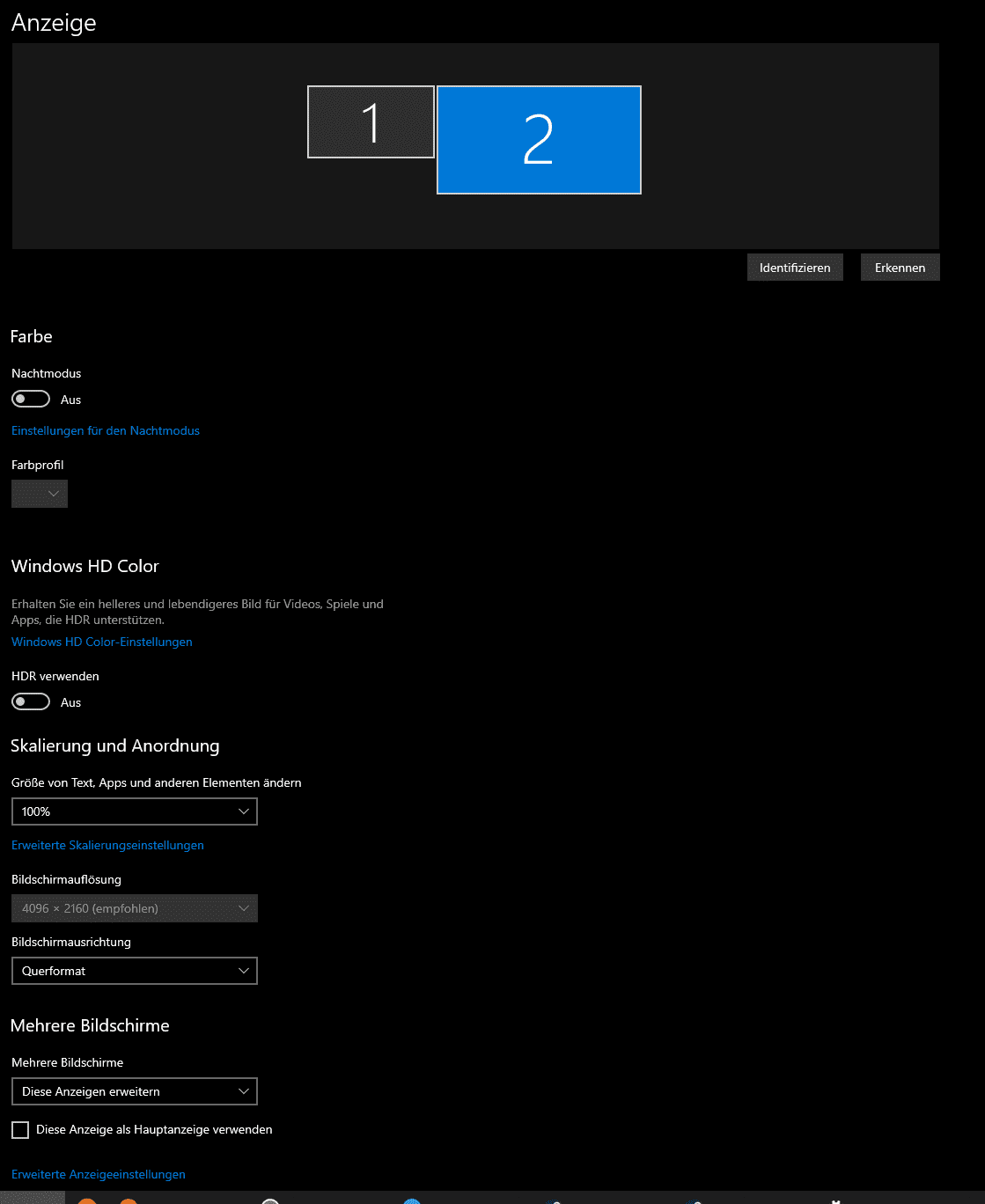Go to Erweiterte Anzeigeeinstellungen
This screenshot has height=1204, width=985.
coord(99,1174)
